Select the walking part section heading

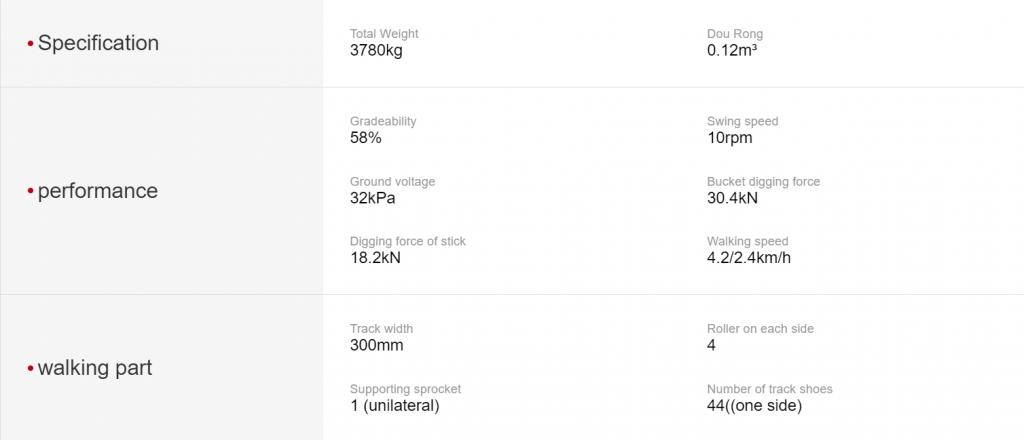tap(95, 368)
